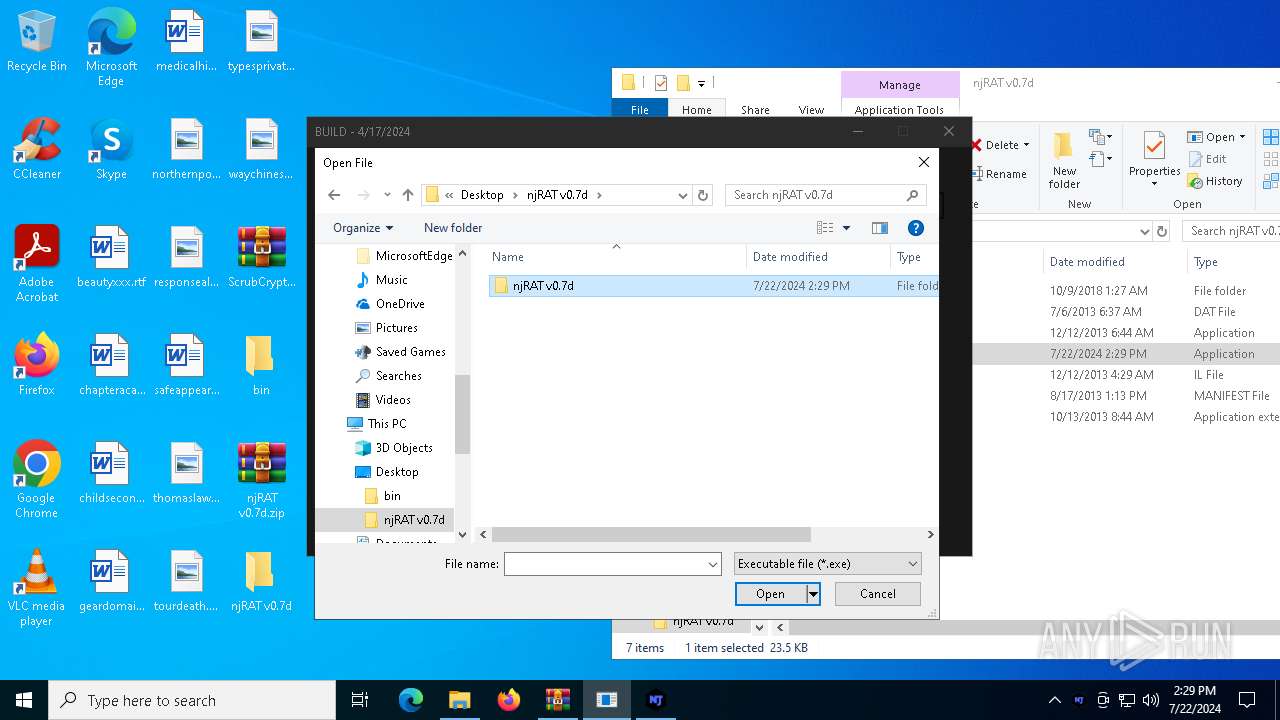Click the njRAT taskbar icon
The image size is (1280, 720).
tap(656, 700)
